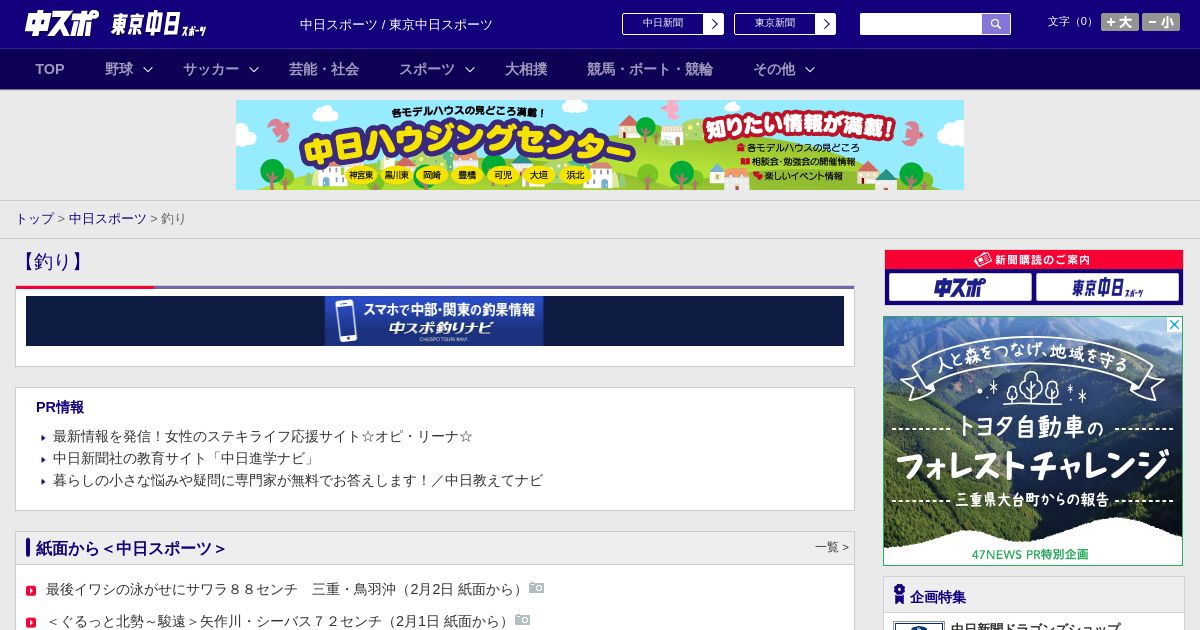Select the 大相撲 menu item
1200x630 pixels.
click(526, 69)
